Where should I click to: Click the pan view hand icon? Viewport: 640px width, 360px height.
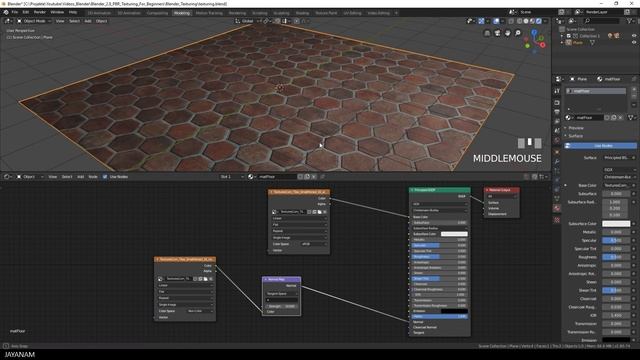[508, 33]
